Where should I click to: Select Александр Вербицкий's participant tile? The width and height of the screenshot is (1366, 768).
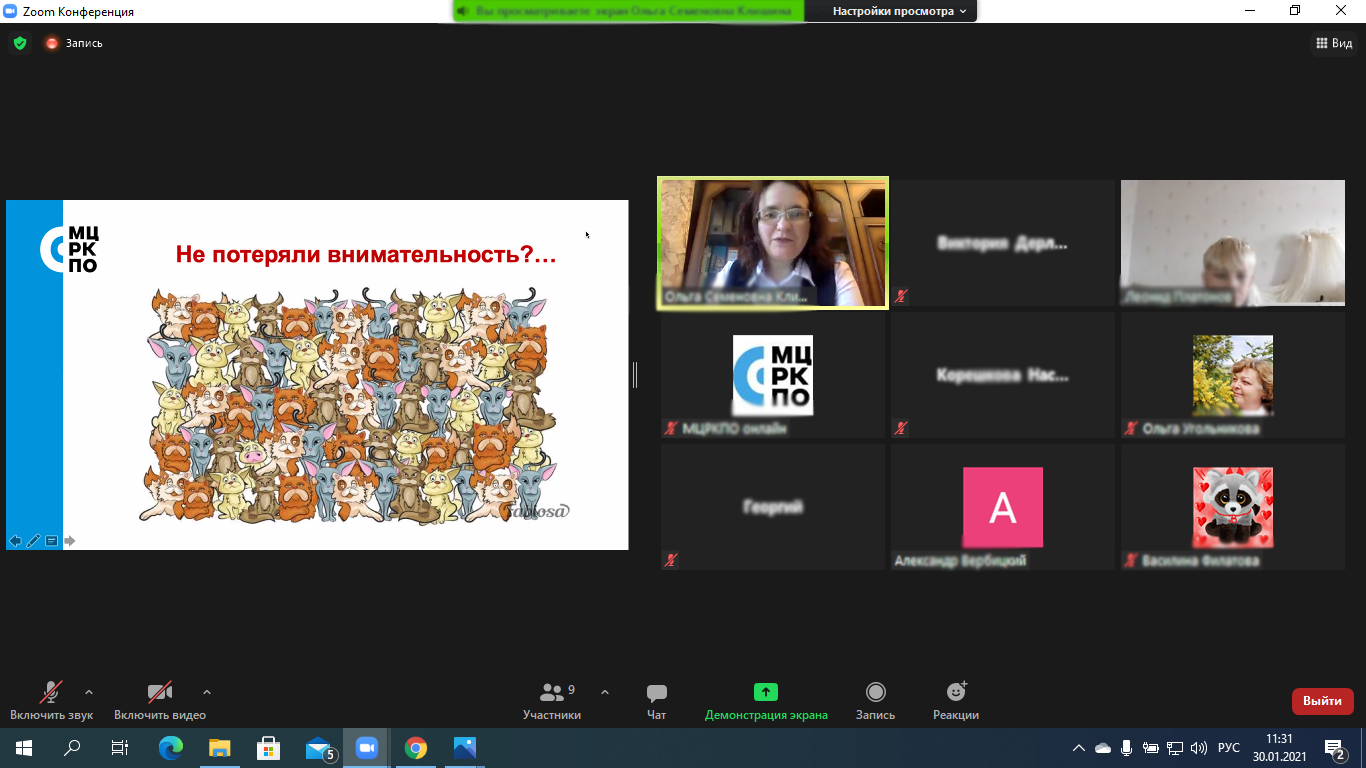(1003, 507)
